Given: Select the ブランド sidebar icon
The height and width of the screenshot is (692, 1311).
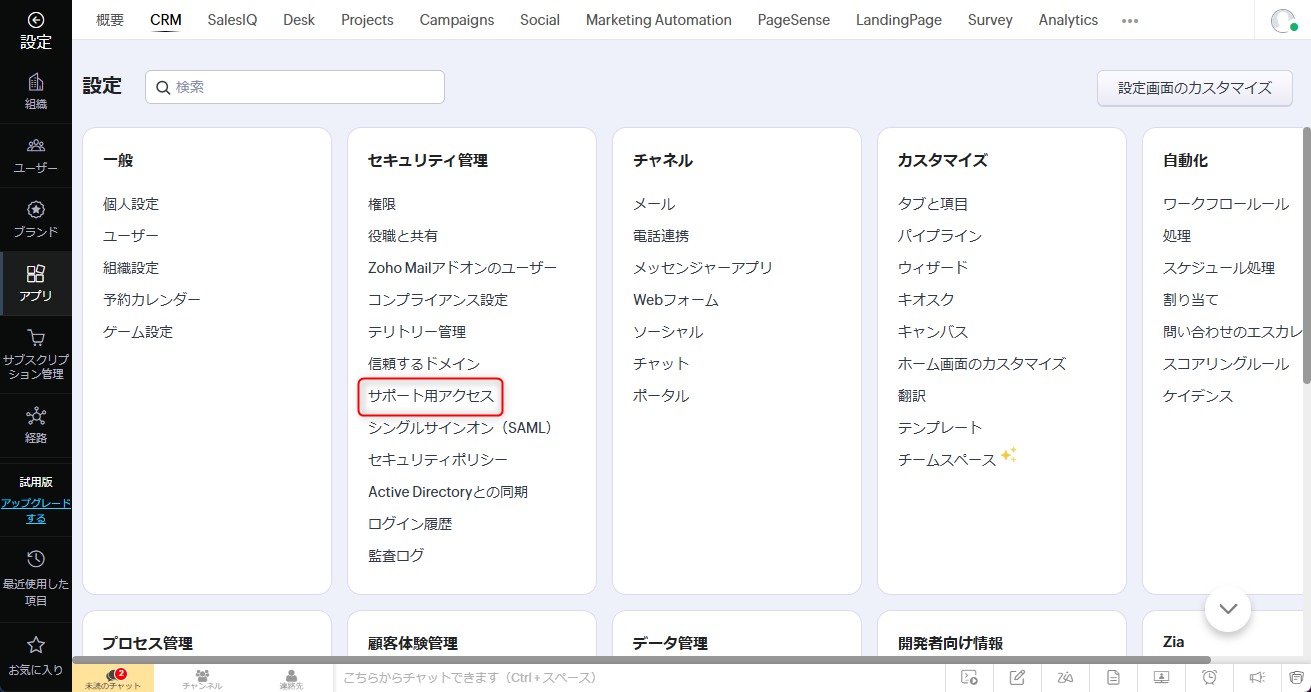Looking at the screenshot, I should pyautogui.click(x=36, y=219).
